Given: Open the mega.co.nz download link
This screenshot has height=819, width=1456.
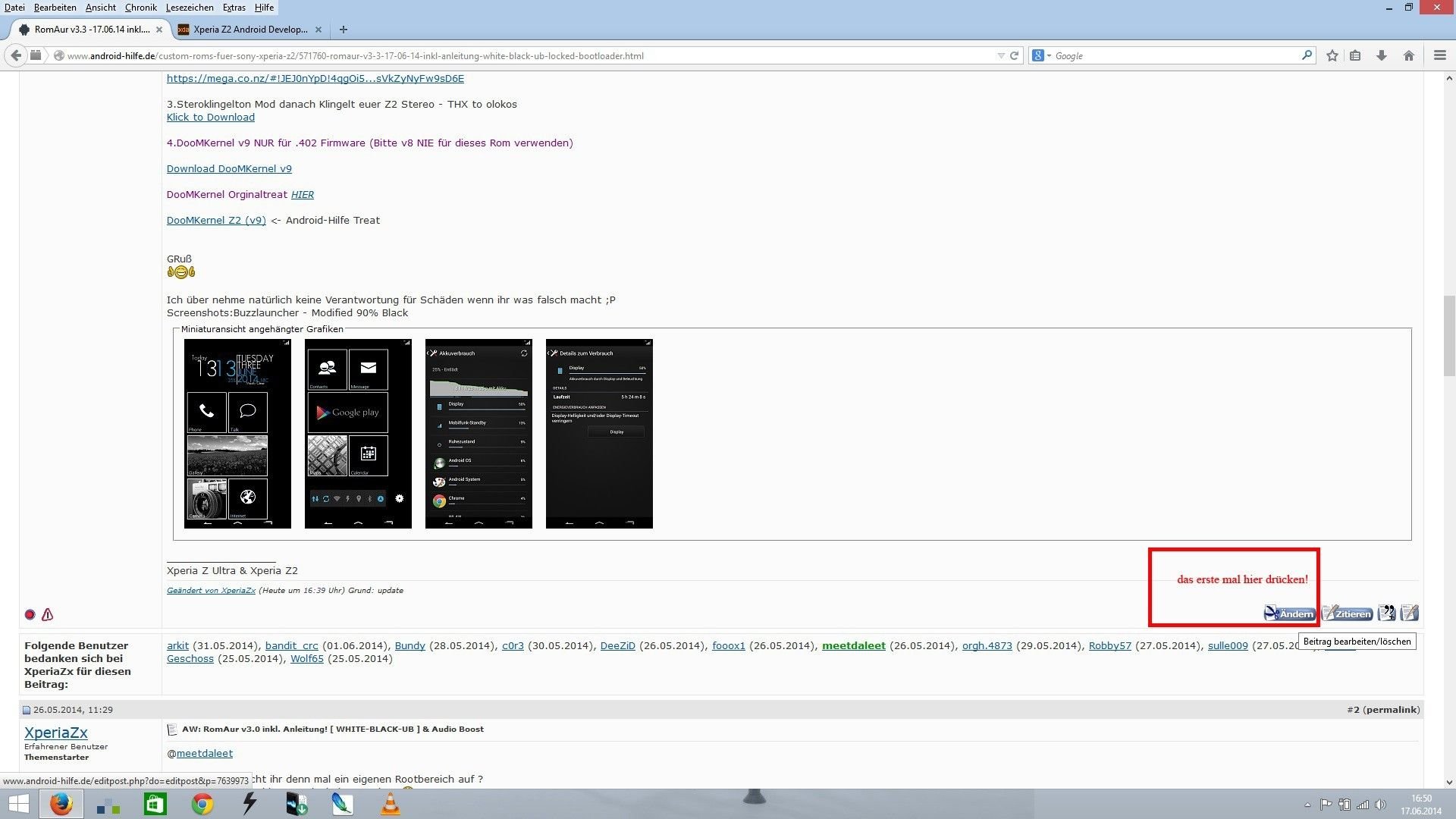Looking at the screenshot, I should click(x=315, y=79).
